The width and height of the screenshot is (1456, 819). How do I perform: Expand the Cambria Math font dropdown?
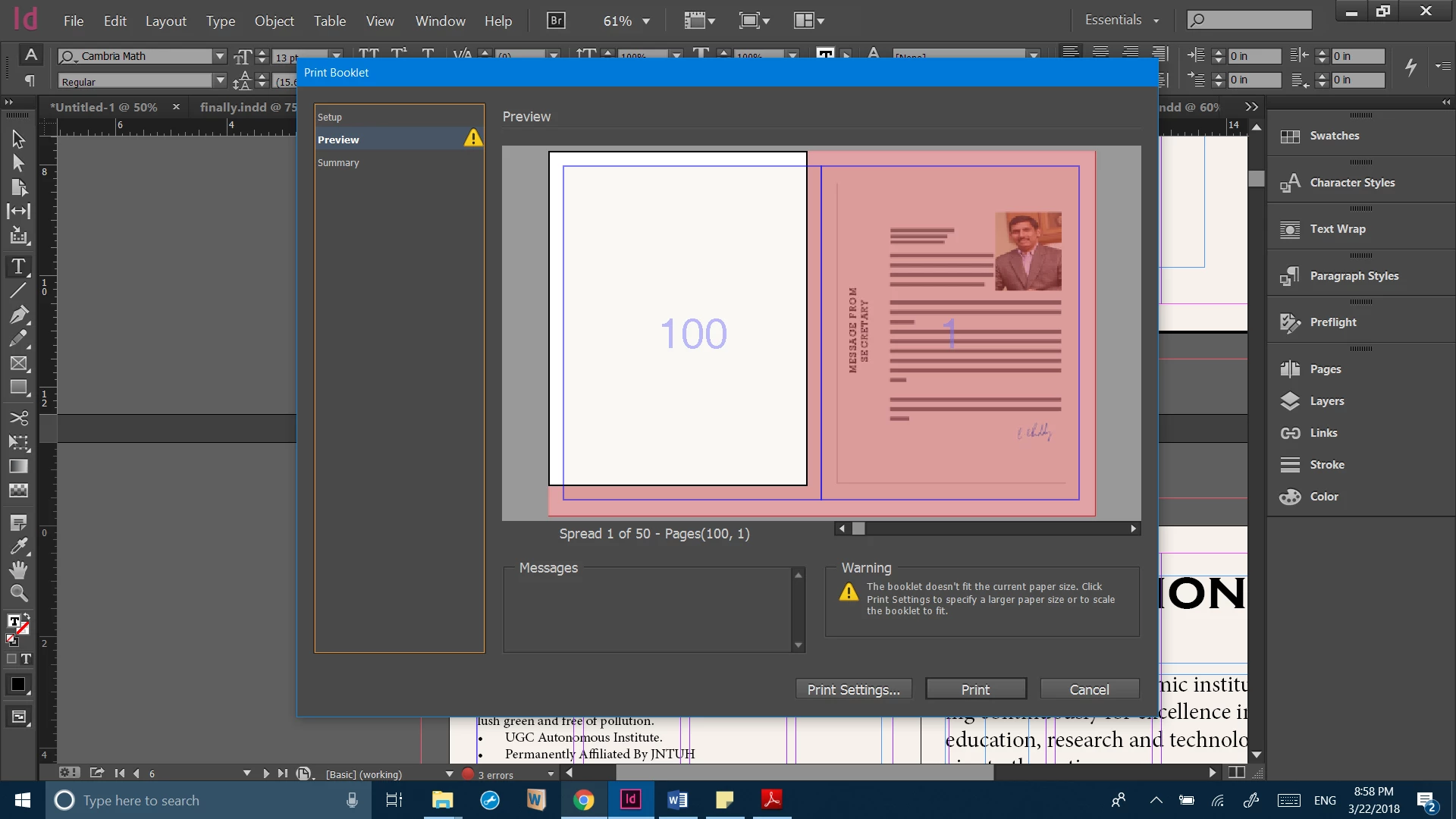click(x=220, y=56)
